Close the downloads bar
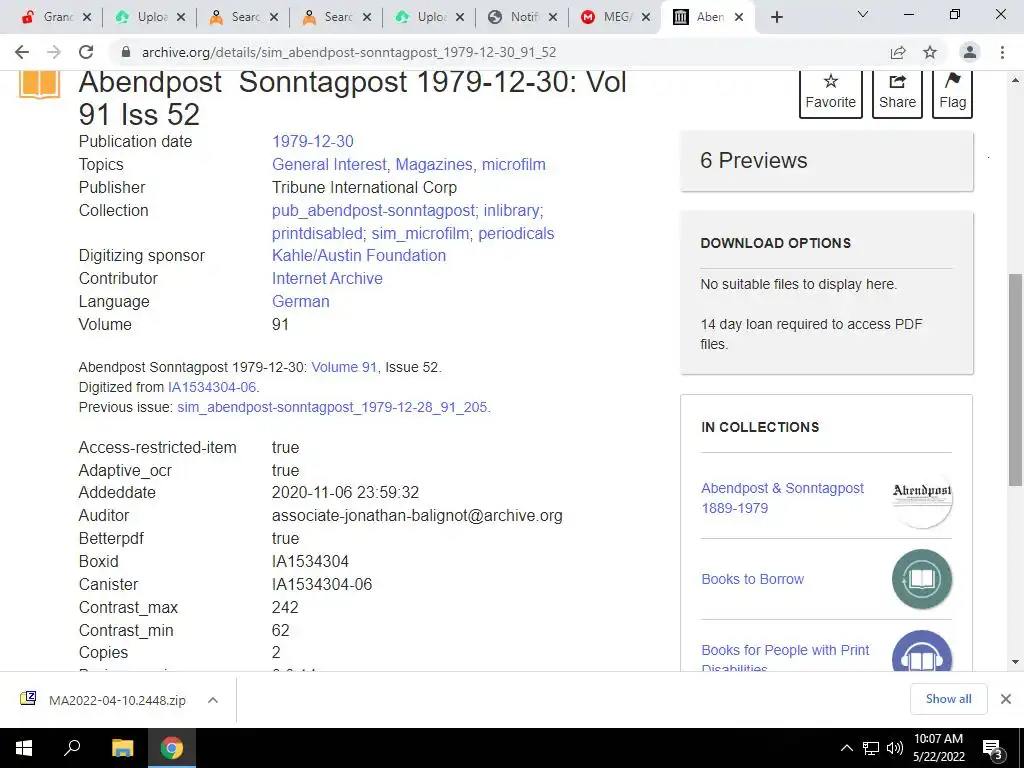 tap(1006, 699)
